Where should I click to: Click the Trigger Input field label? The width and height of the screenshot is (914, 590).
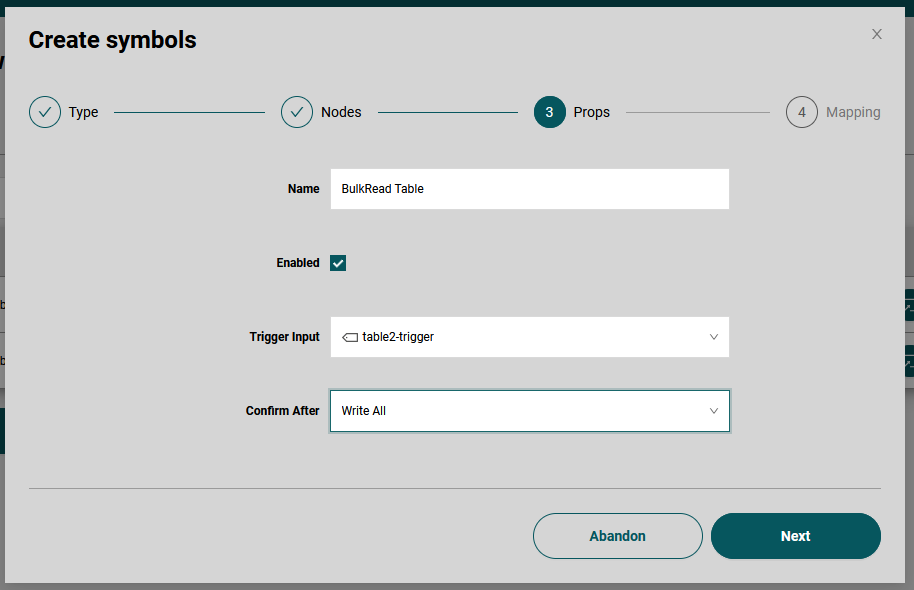point(284,337)
